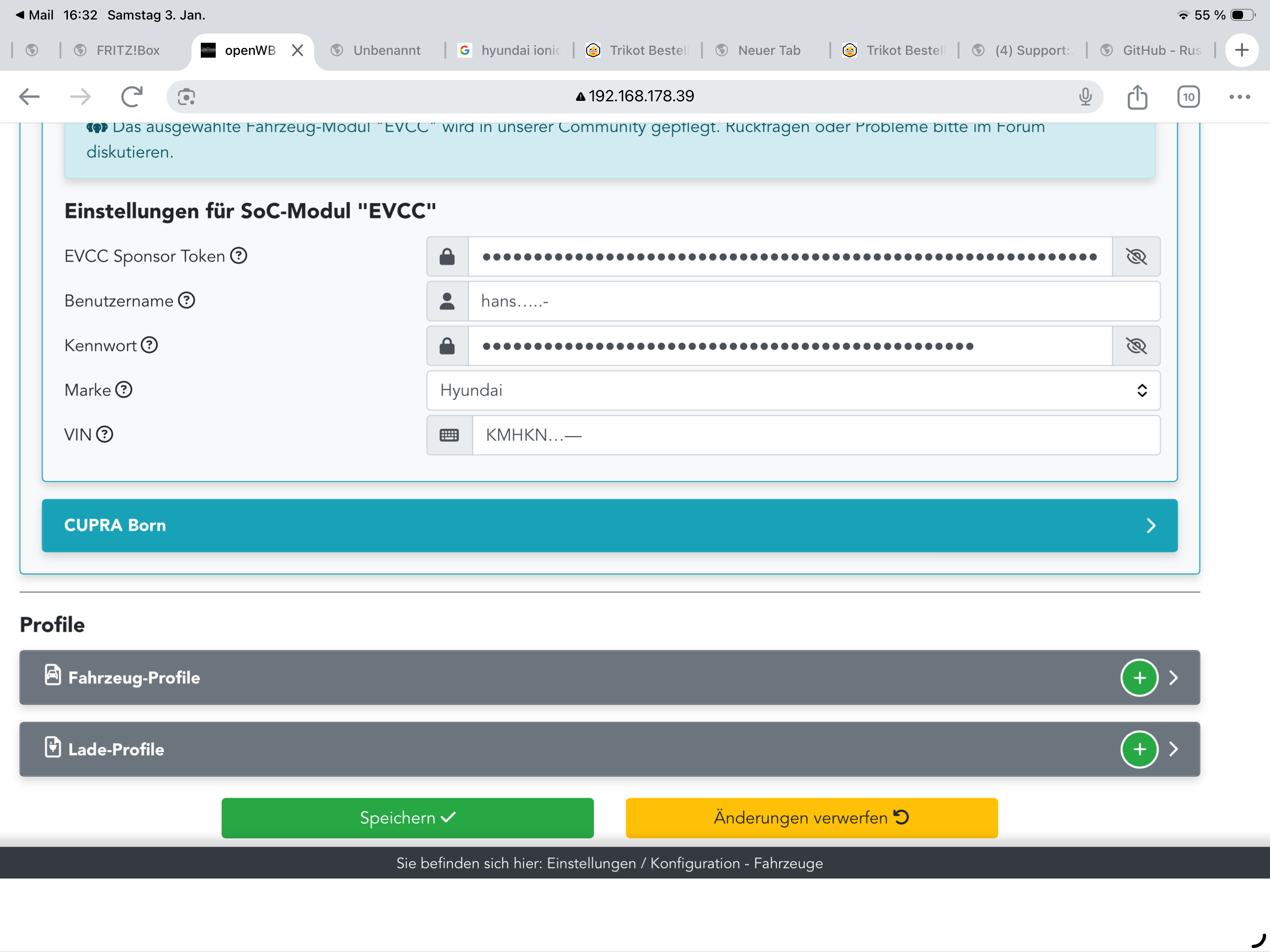This screenshot has width=1270, height=952.
Task: Add a new Lade-Profile with plus button
Action: [1139, 749]
